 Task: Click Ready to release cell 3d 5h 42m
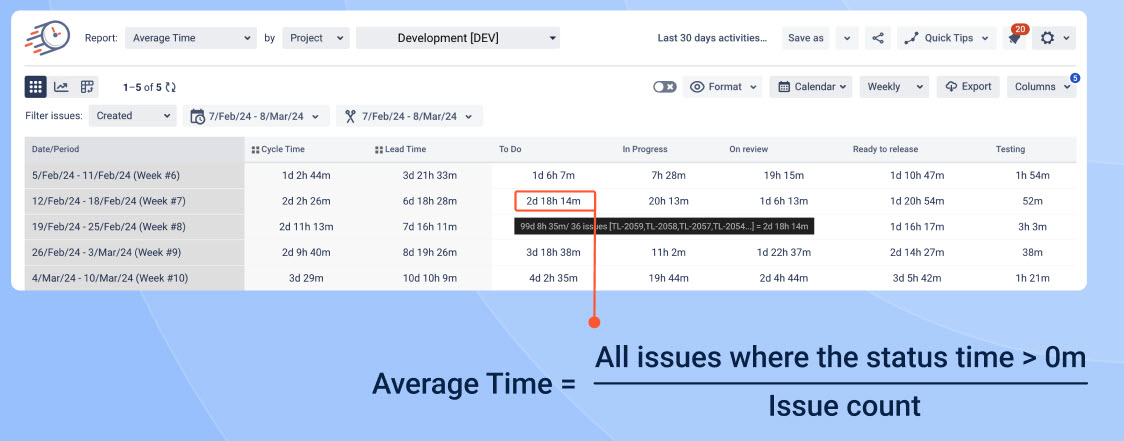click(x=916, y=278)
